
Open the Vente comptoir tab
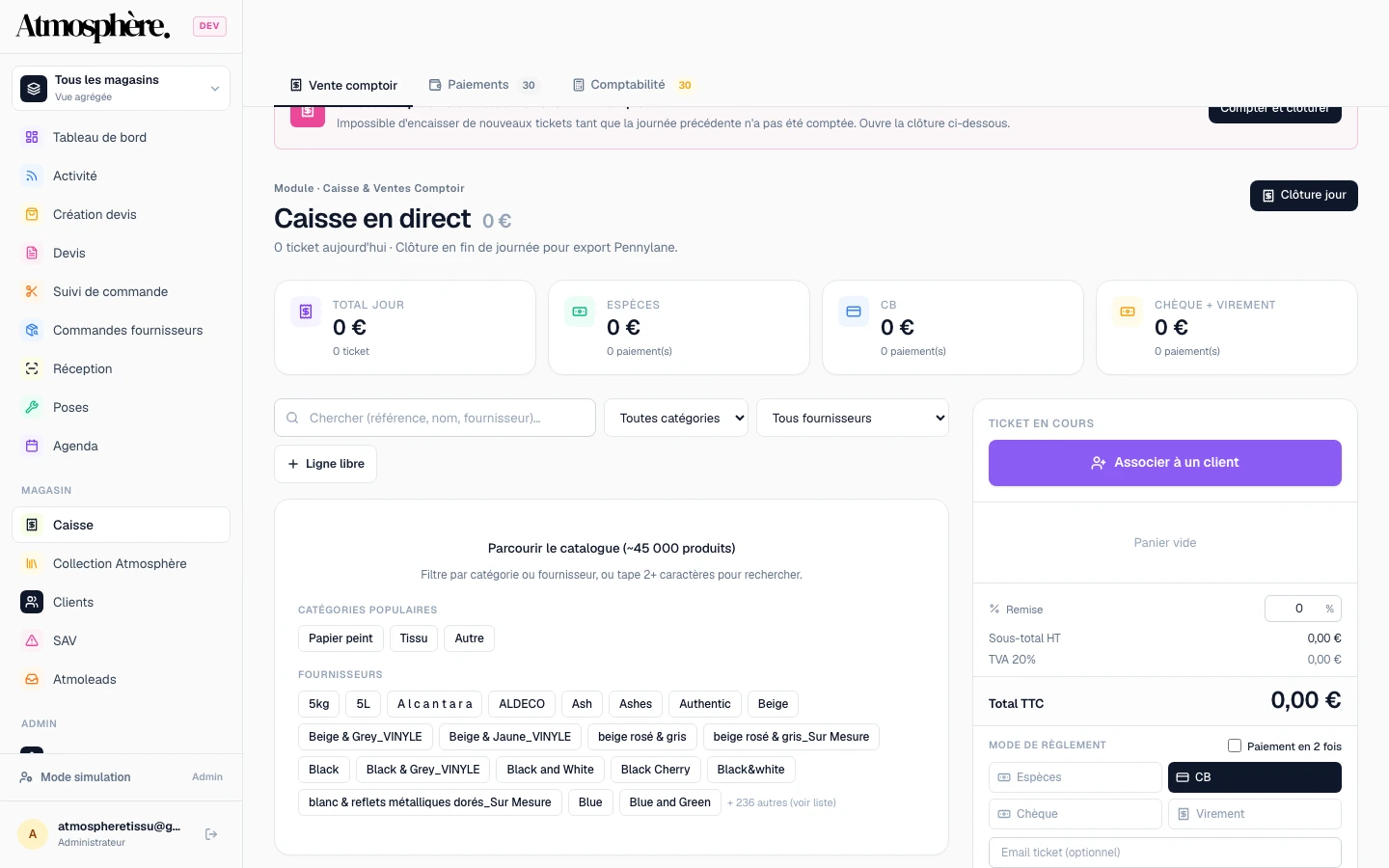pyautogui.click(x=343, y=85)
